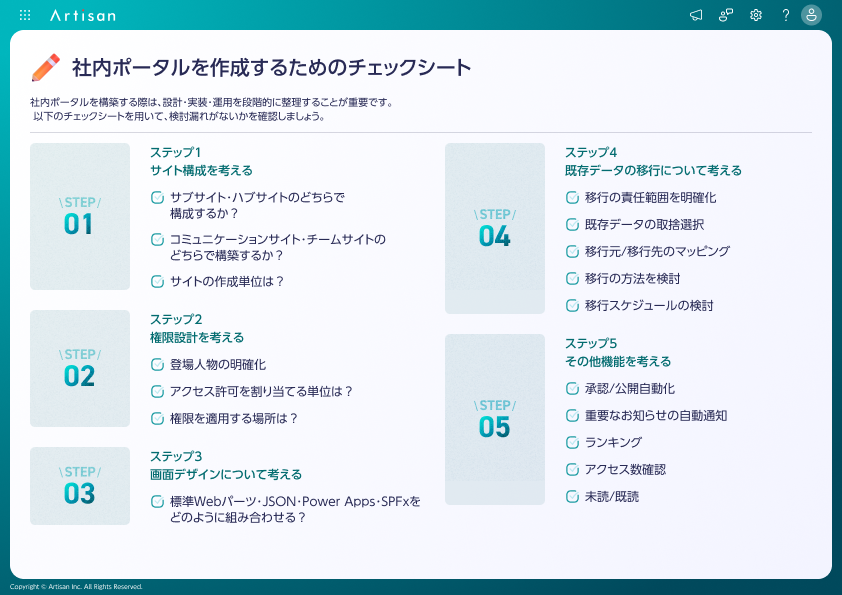Check 移行の方法を検討 item
Viewport: 842px width, 595px height.
(x=572, y=279)
